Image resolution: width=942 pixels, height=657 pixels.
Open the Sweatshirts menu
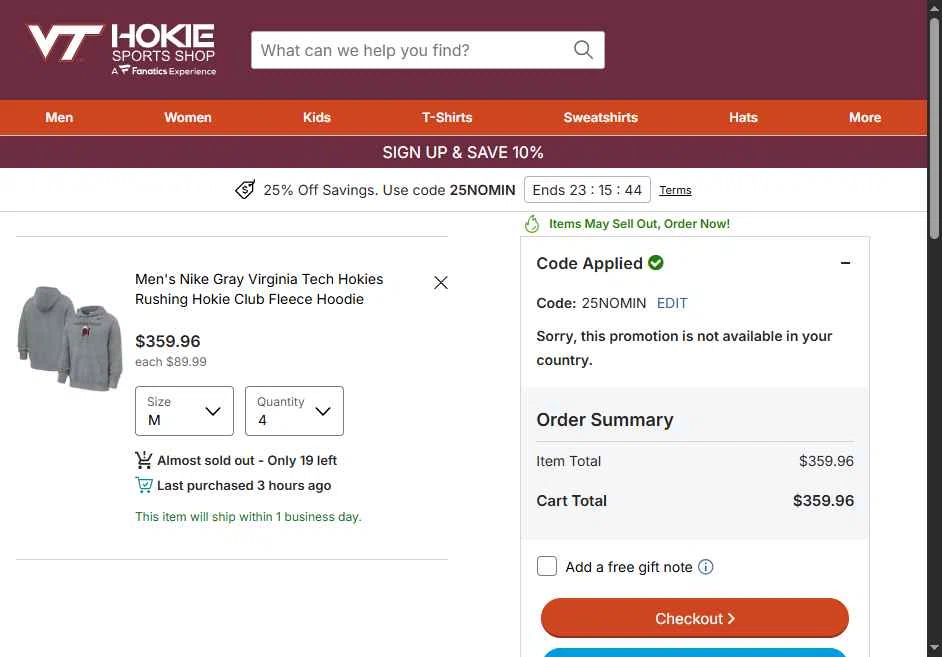pyautogui.click(x=600, y=118)
